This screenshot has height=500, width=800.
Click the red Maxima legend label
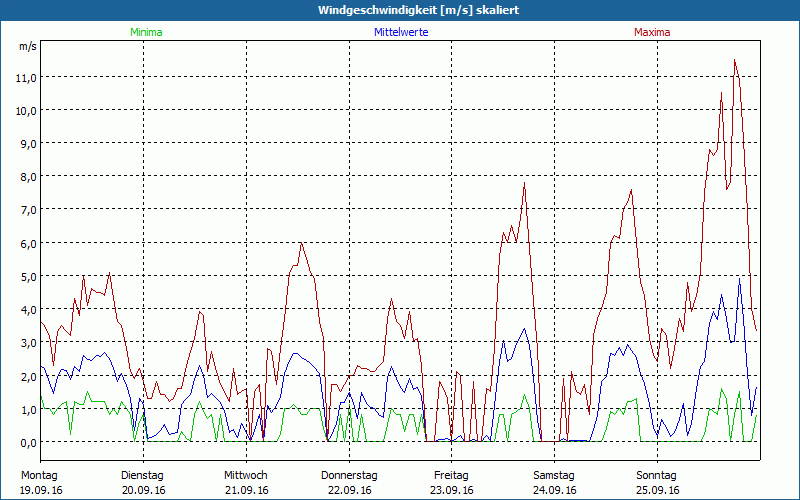[652, 32]
